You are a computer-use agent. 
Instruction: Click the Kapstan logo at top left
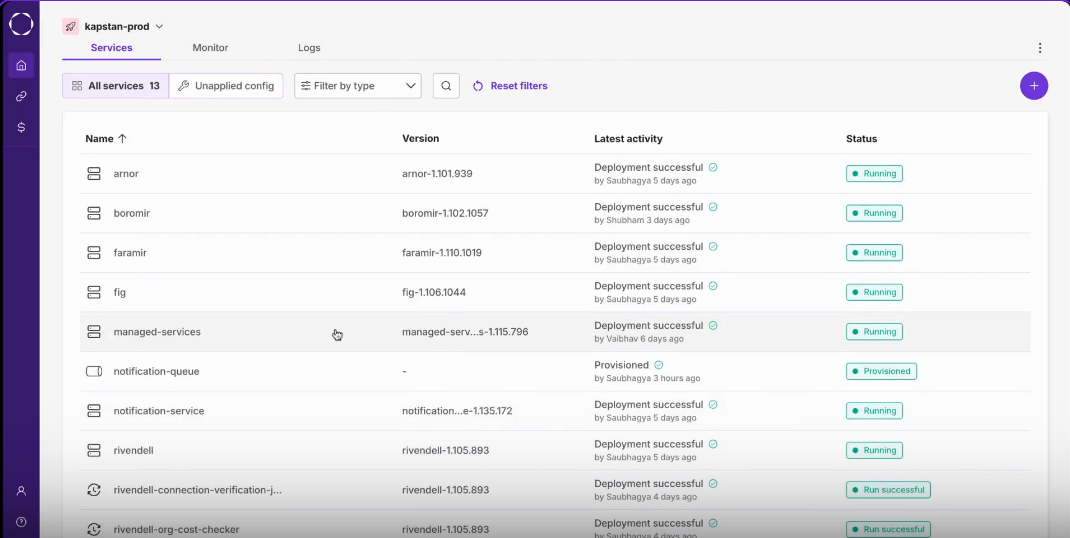tap(21, 24)
